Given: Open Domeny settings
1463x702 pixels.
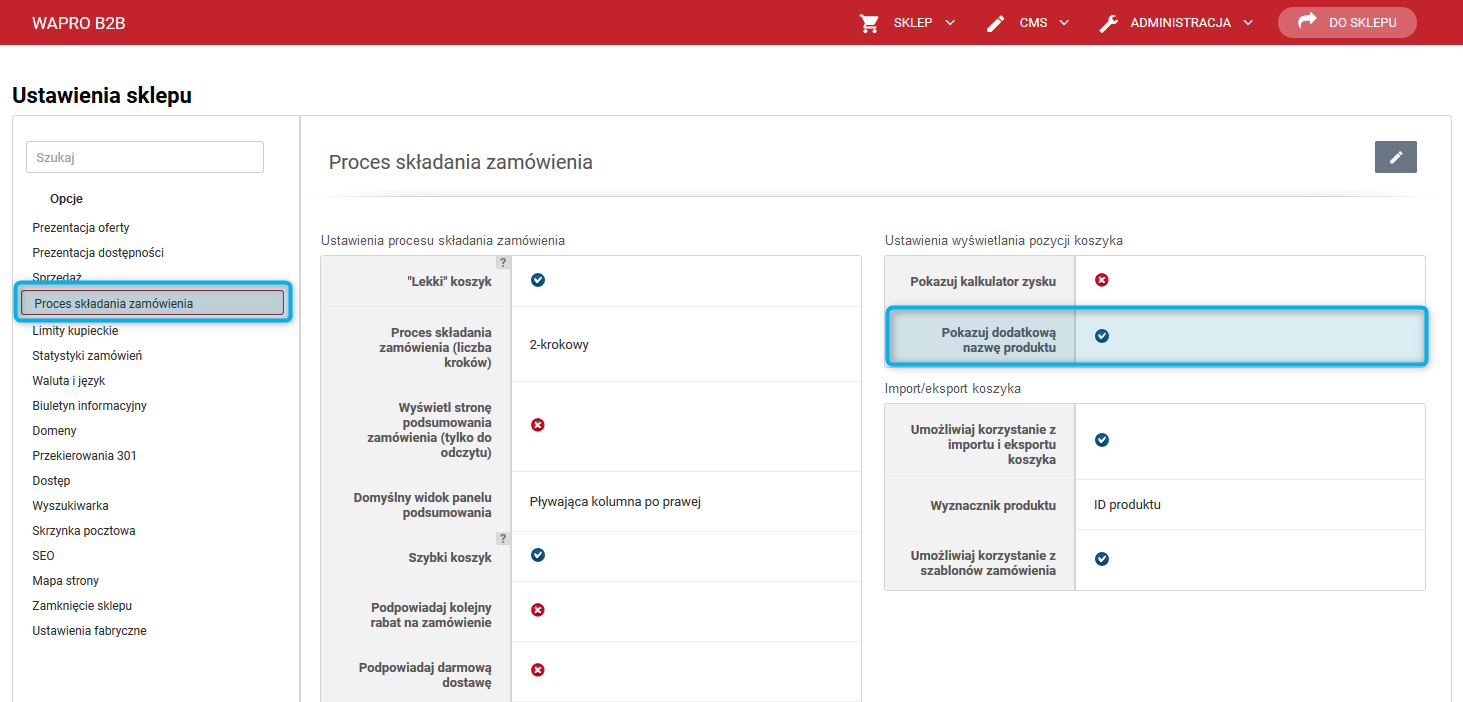Looking at the screenshot, I should (x=54, y=431).
